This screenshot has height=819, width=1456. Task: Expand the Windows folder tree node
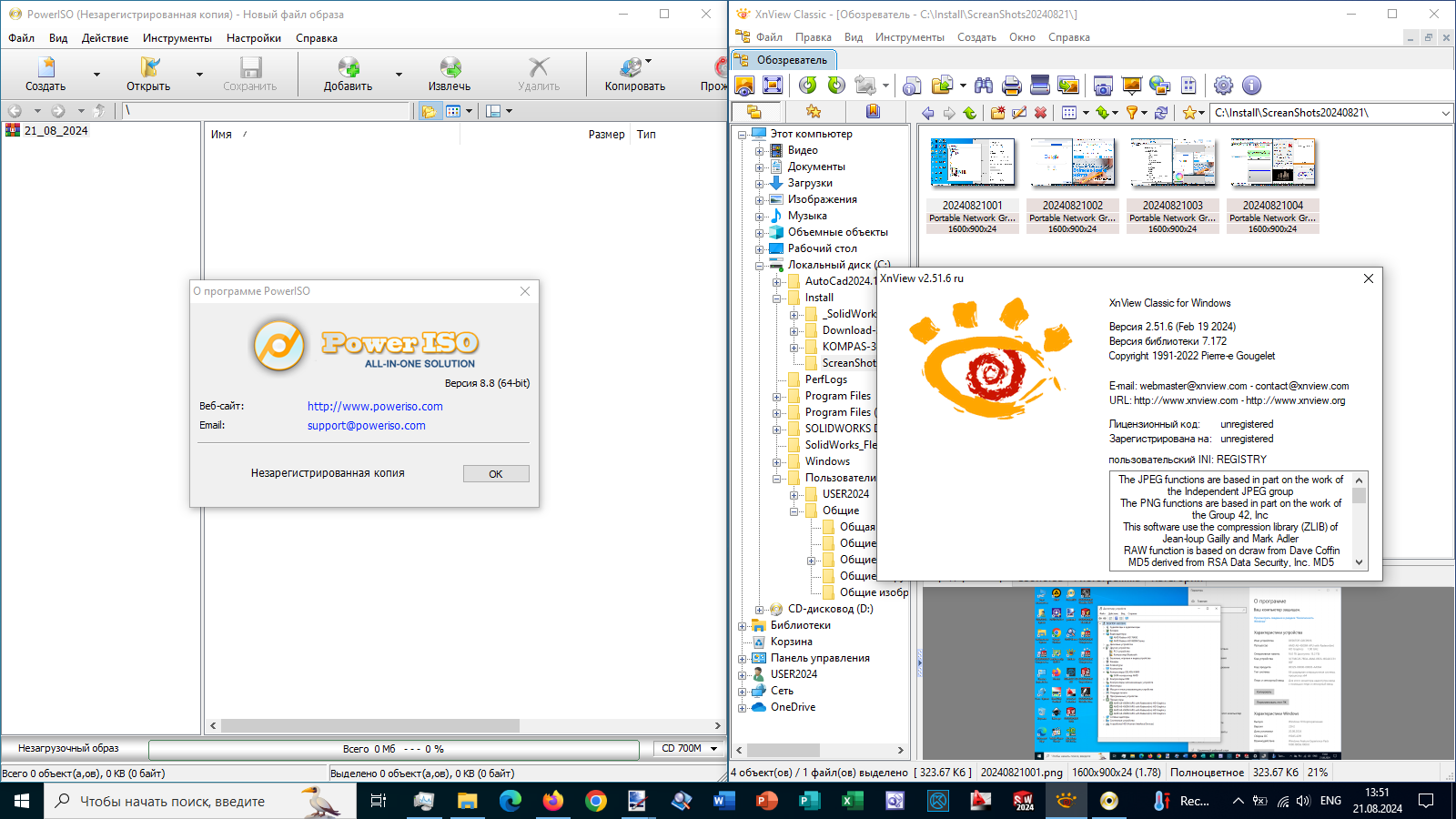pyautogui.click(x=776, y=461)
